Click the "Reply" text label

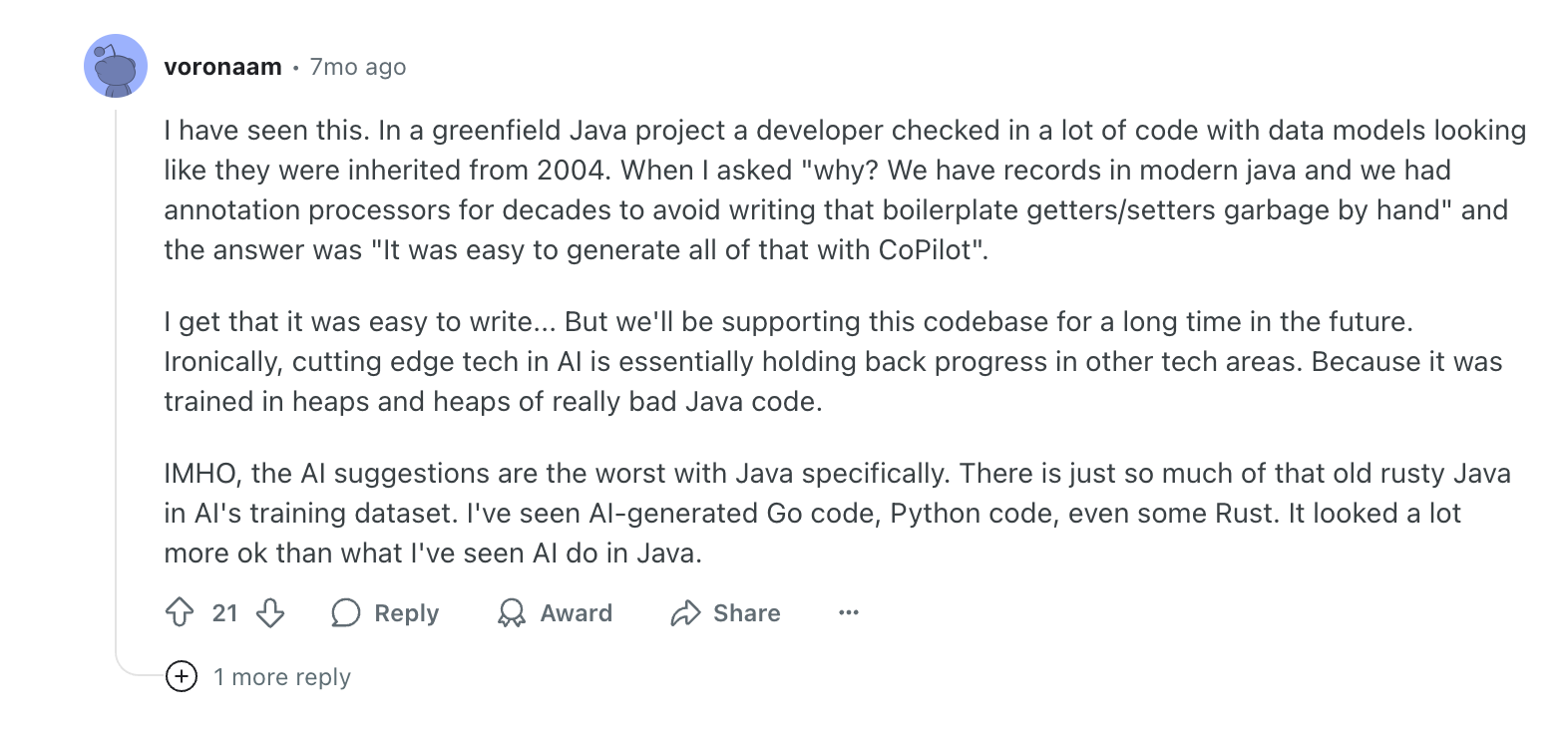click(x=406, y=613)
